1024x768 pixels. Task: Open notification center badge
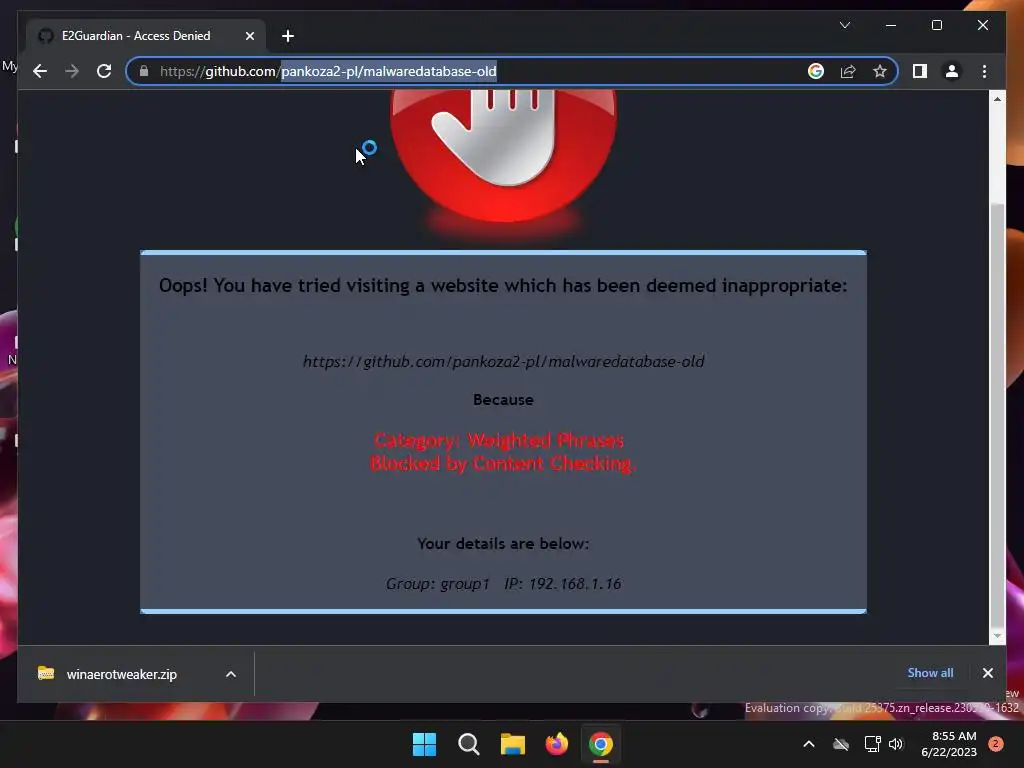pos(995,744)
